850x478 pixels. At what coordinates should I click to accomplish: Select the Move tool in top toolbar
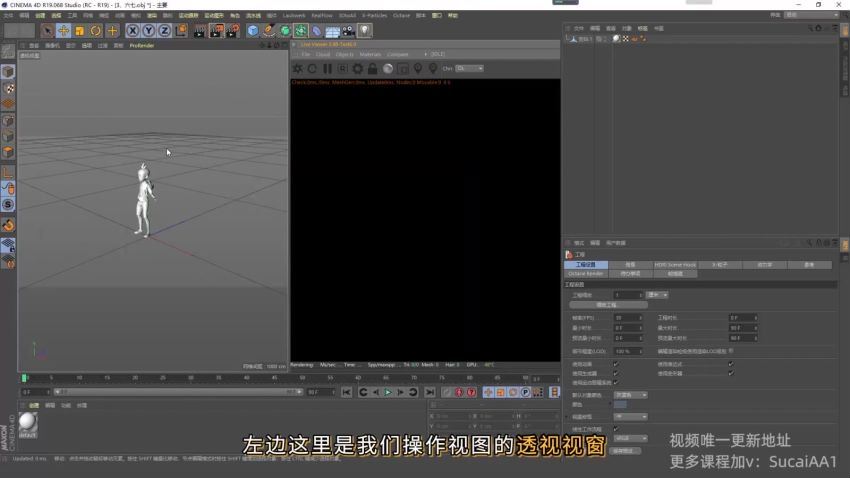[63, 31]
